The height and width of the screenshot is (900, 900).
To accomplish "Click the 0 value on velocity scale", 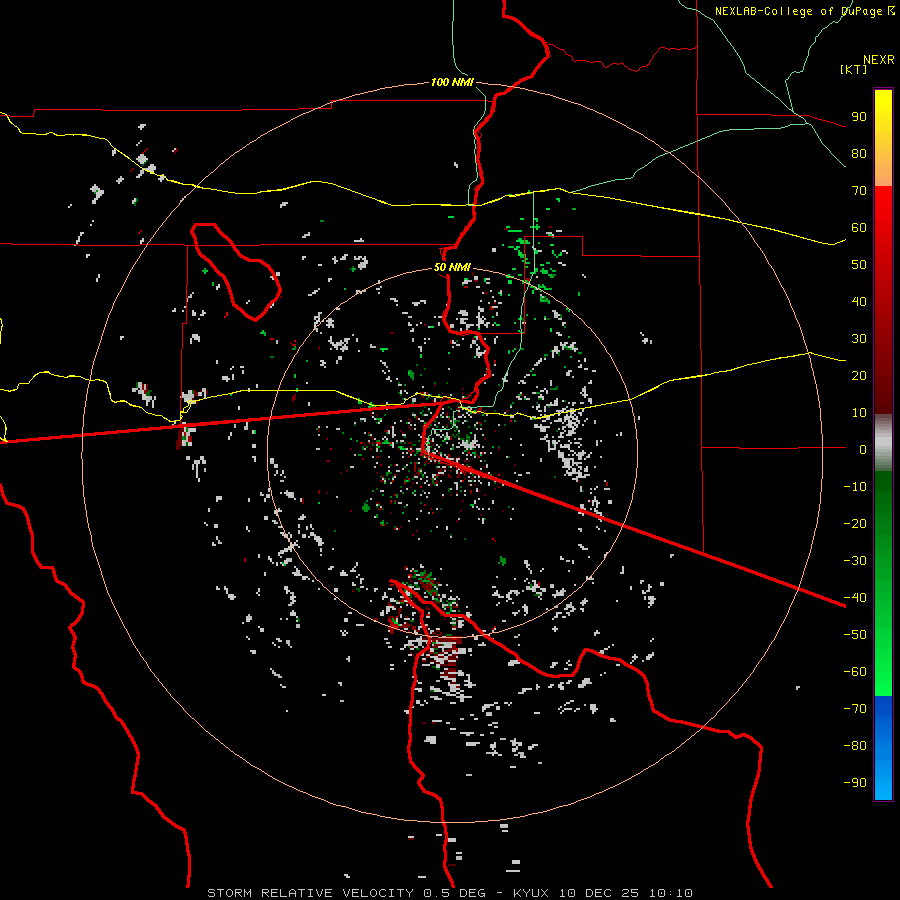I will pyautogui.click(x=863, y=450).
